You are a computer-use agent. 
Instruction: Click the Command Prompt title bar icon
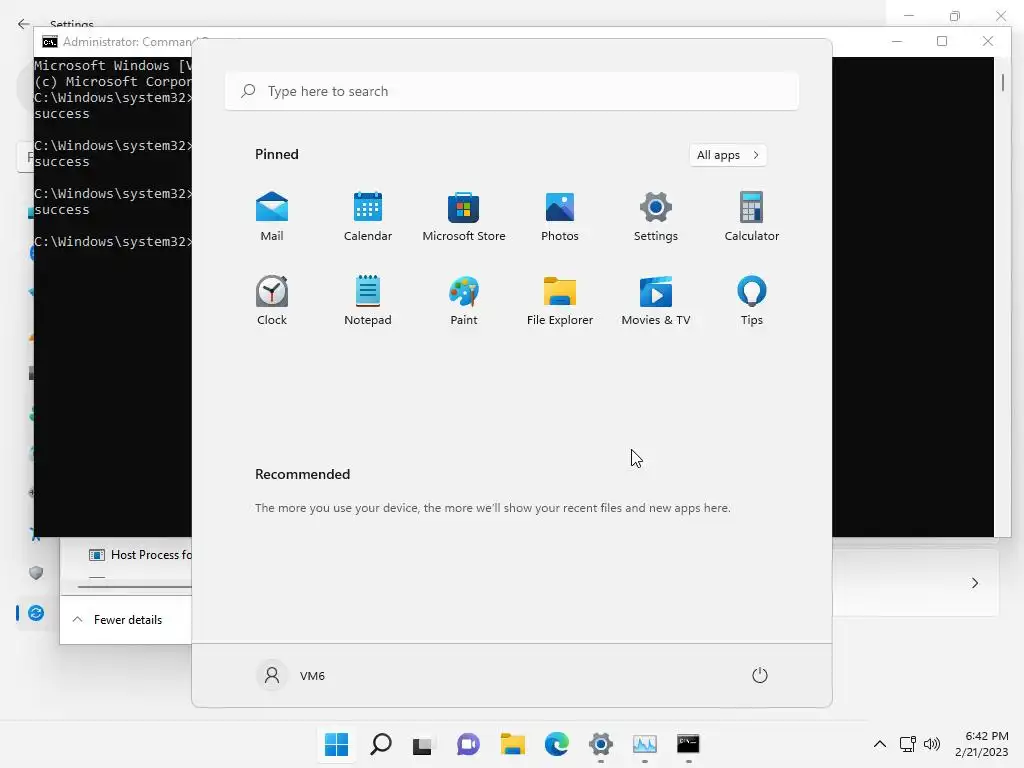pyautogui.click(x=50, y=42)
